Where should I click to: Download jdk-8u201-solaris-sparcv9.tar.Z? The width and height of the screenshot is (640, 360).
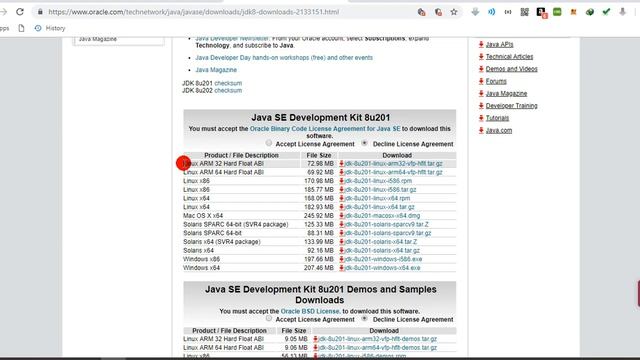pos(387,224)
